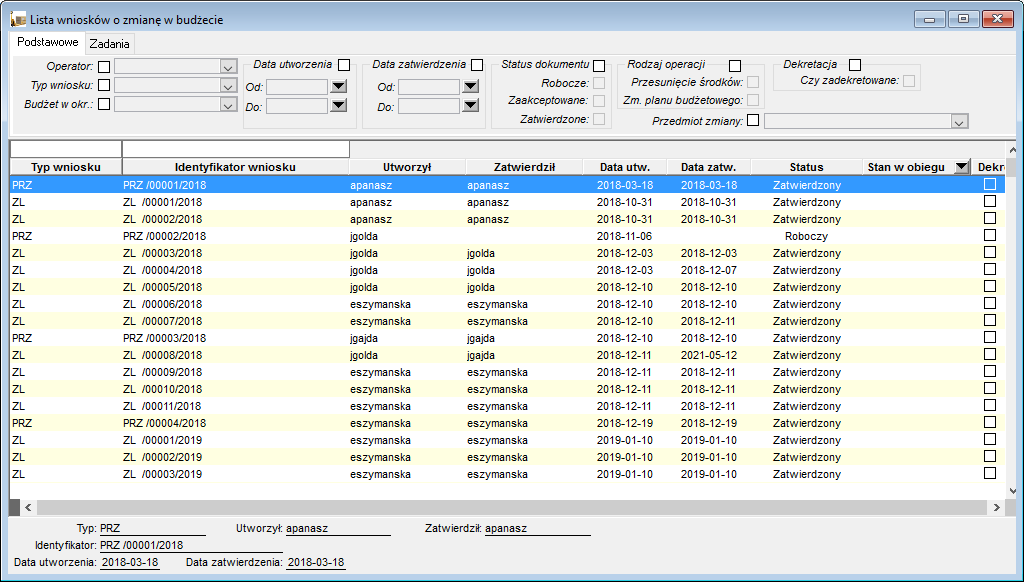The height and width of the screenshot is (583, 1024).
Task: Open the 'Data zatwierdzenia' Od calendar picker
Action: pyautogui.click(x=470, y=86)
